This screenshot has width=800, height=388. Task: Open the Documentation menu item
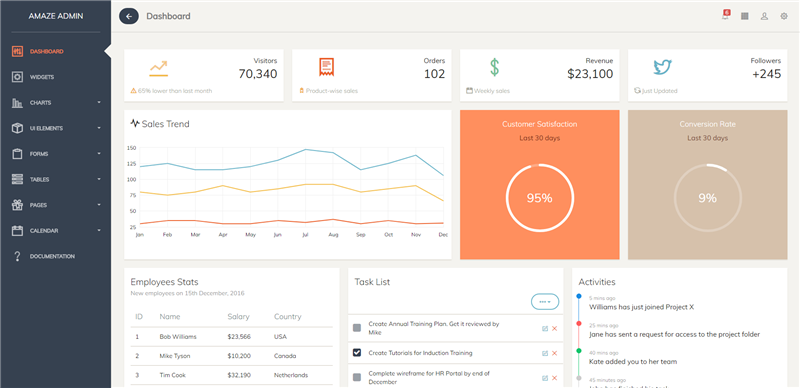(56, 256)
